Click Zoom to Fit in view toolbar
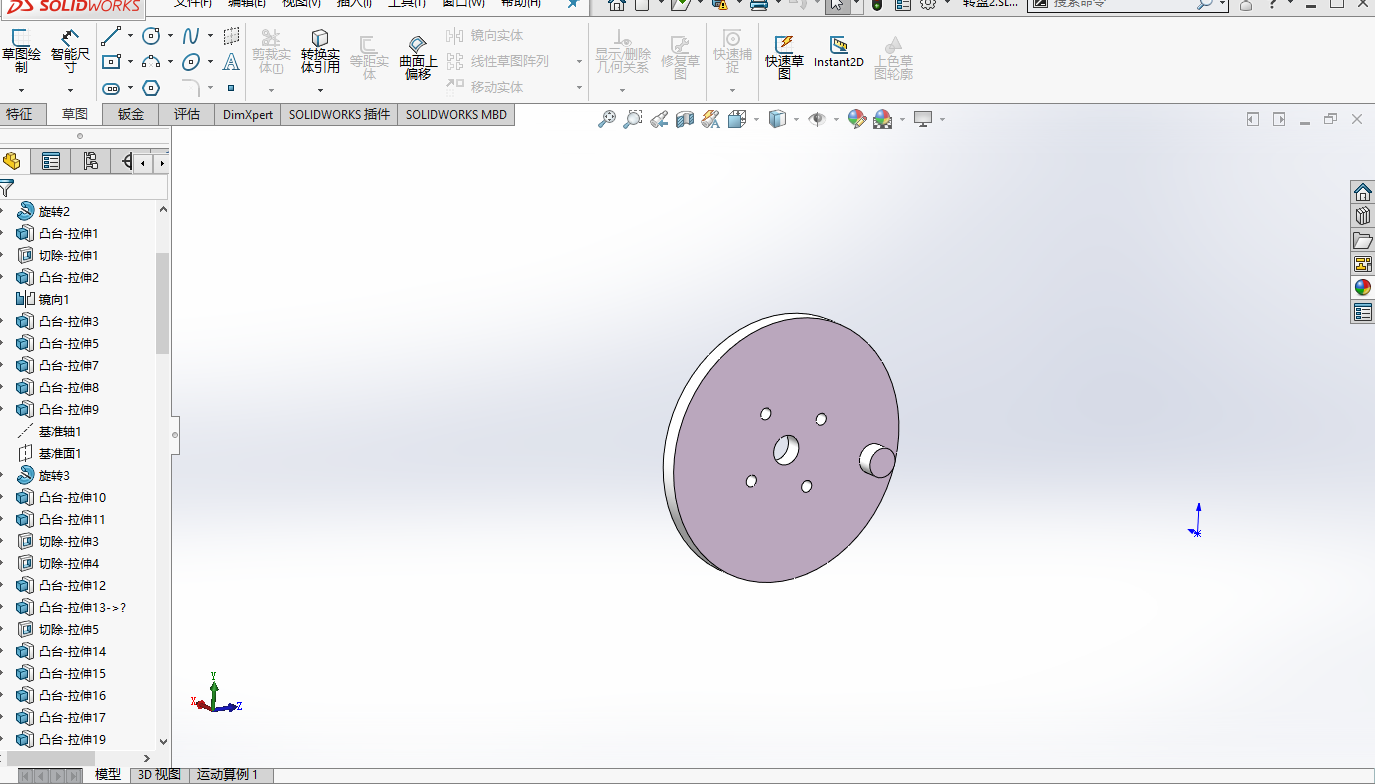 tap(606, 120)
